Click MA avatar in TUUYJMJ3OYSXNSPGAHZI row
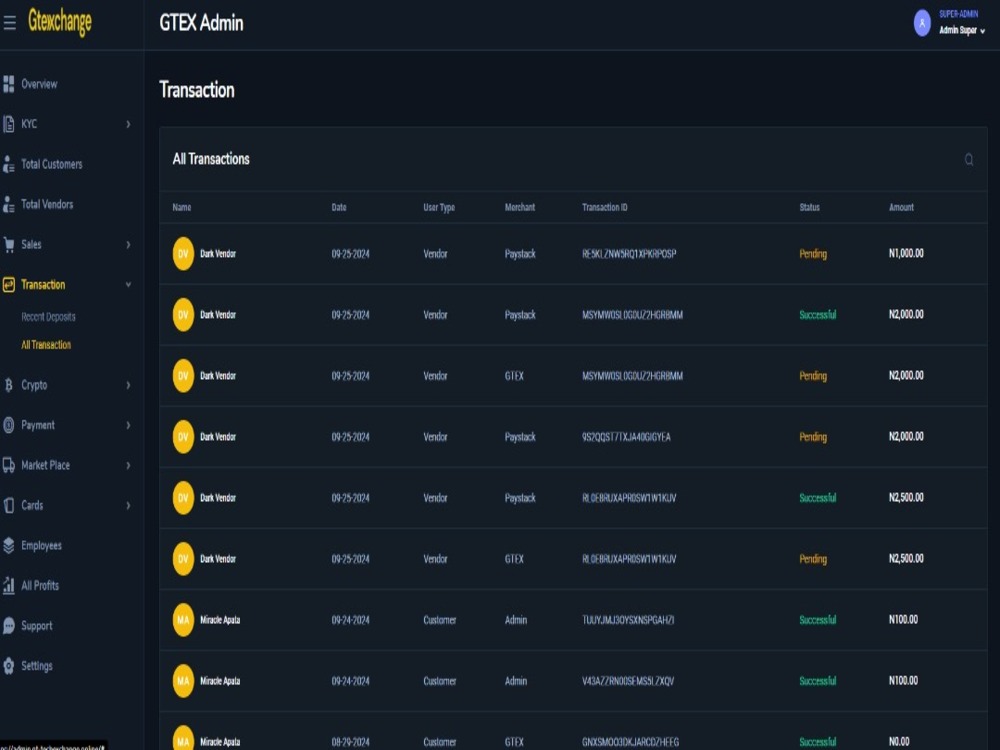 pos(183,619)
